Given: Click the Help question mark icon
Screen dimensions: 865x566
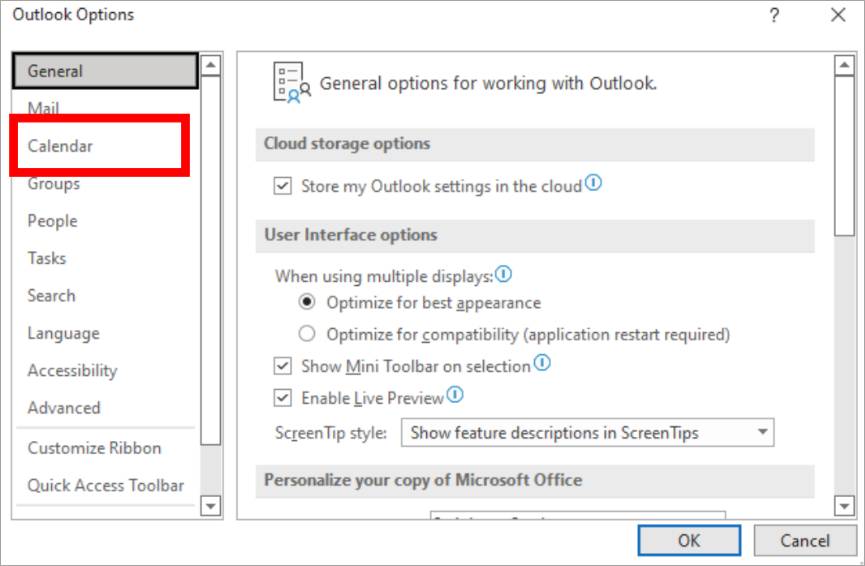Looking at the screenshot, I should pos(774,15).
